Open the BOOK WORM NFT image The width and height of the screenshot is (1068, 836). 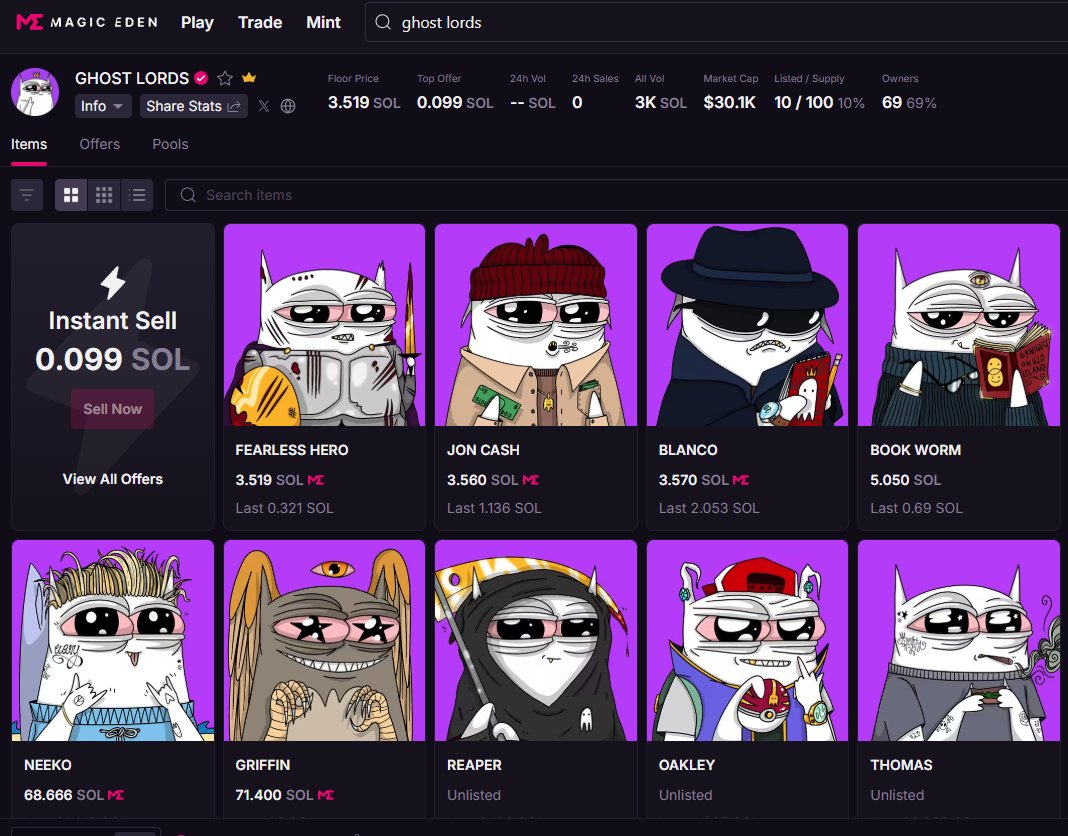click(959, 325)
